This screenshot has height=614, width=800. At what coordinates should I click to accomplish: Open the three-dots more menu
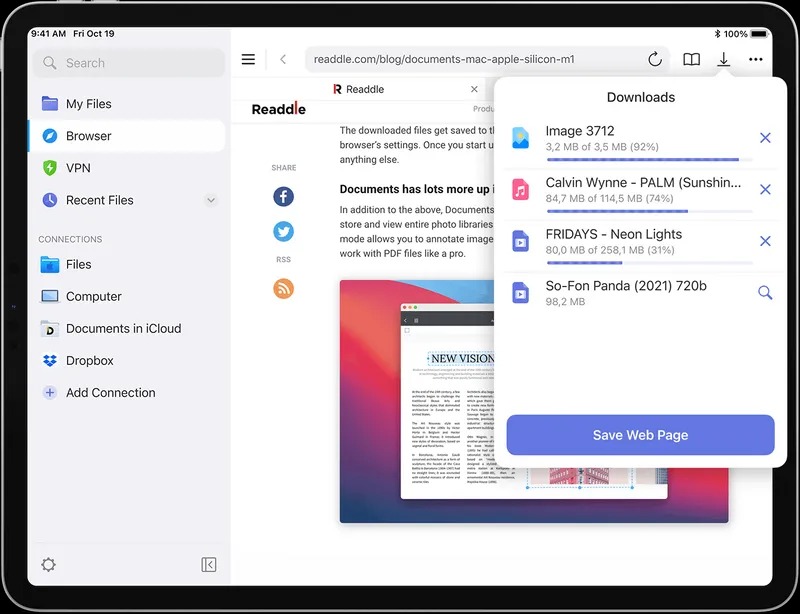pyautogui.click(x=756, y=59)
